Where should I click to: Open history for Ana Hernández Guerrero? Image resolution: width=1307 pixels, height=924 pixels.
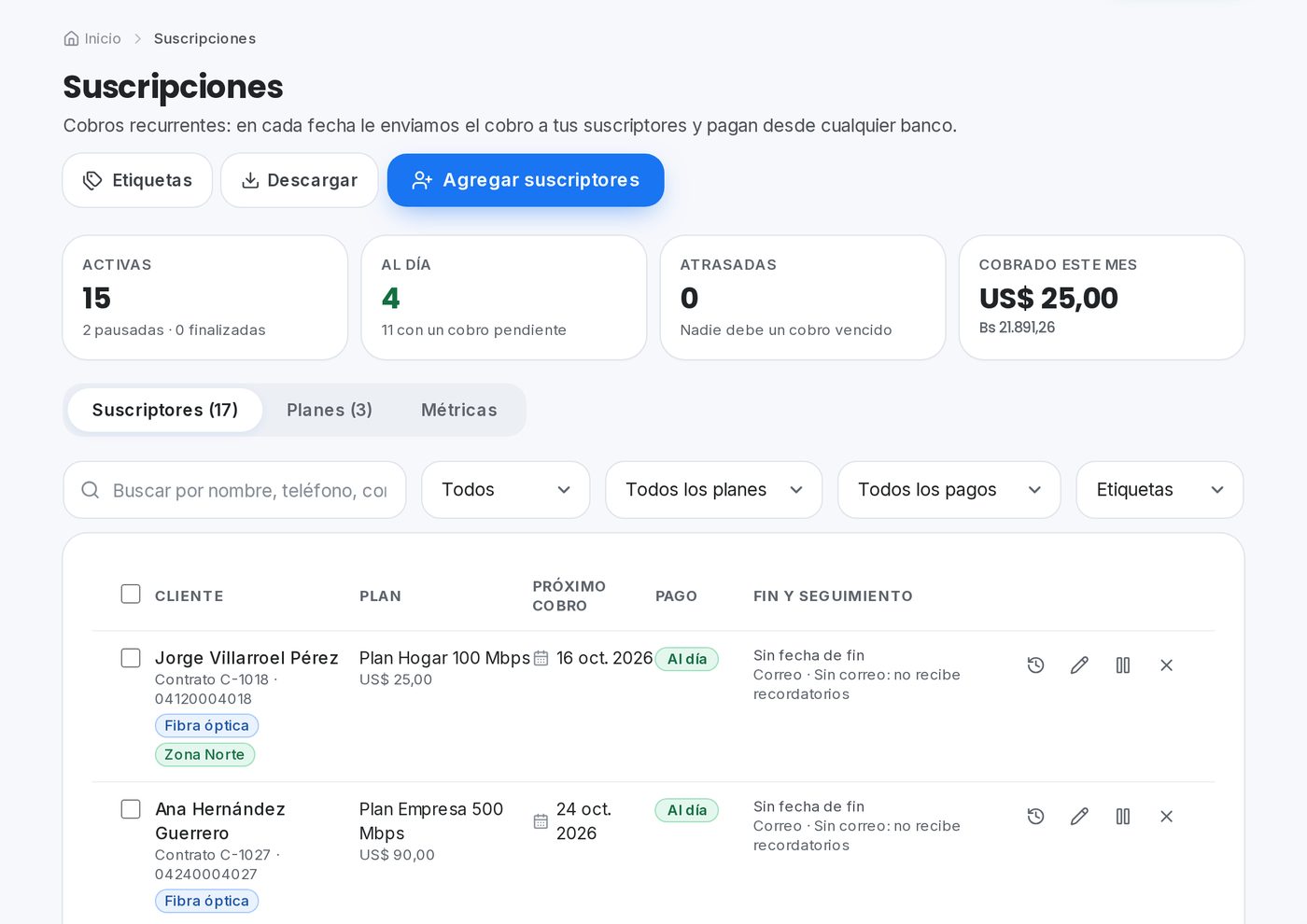point(1035,817)
